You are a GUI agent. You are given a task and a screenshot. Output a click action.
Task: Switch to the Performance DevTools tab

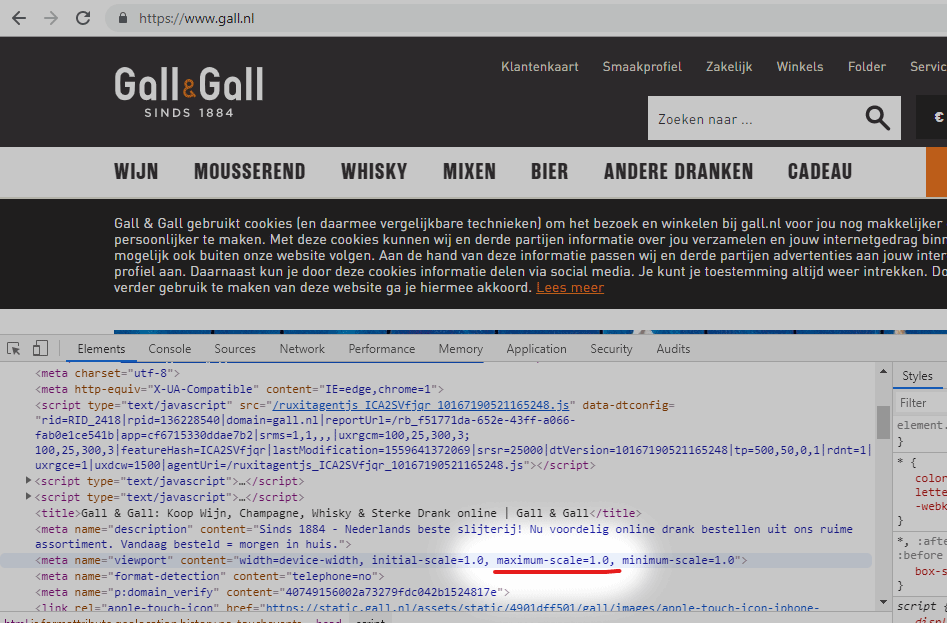click(x=382, y=348)
